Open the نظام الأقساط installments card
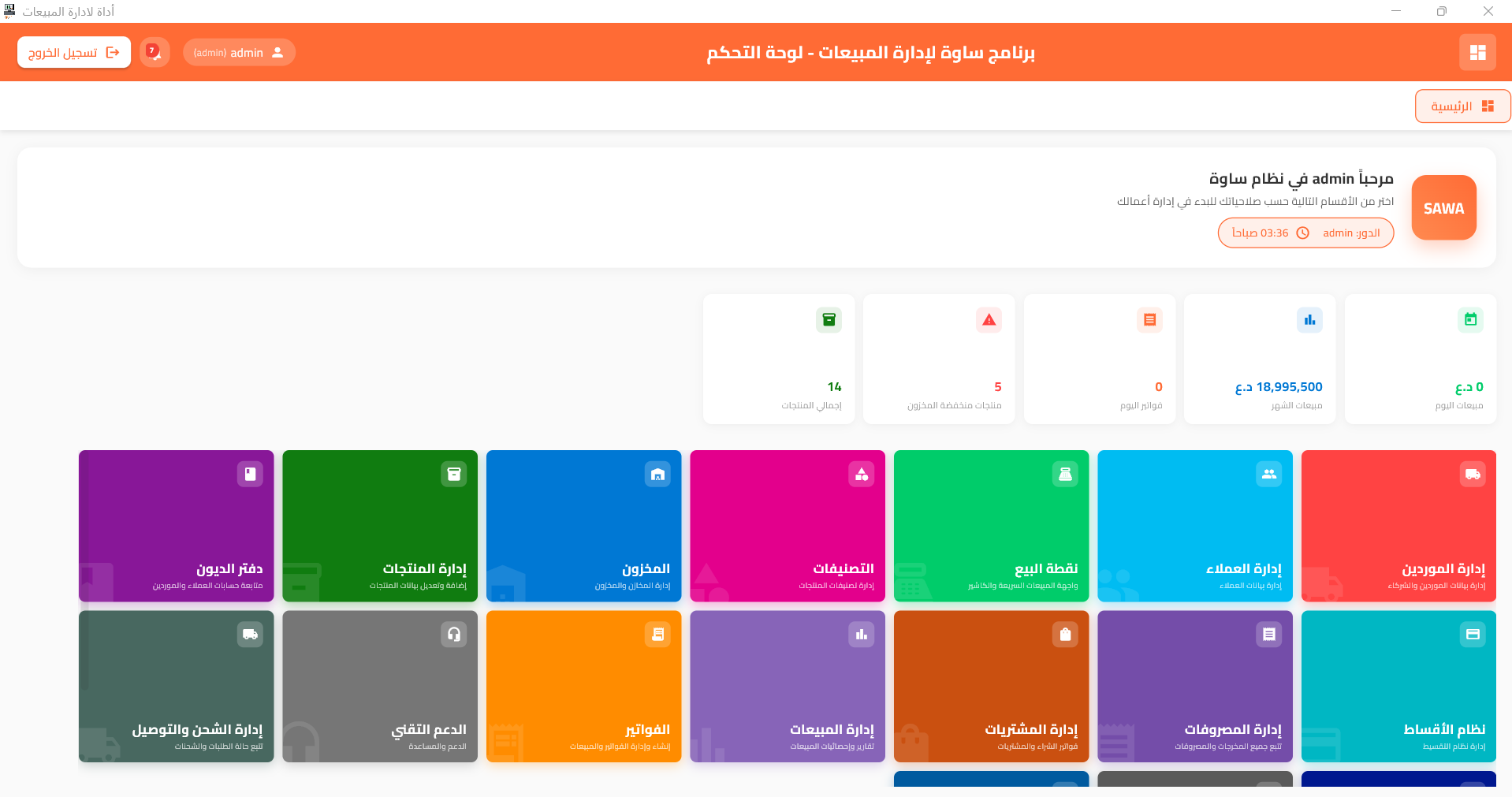1512x797 pixels. coord(1398,687)
